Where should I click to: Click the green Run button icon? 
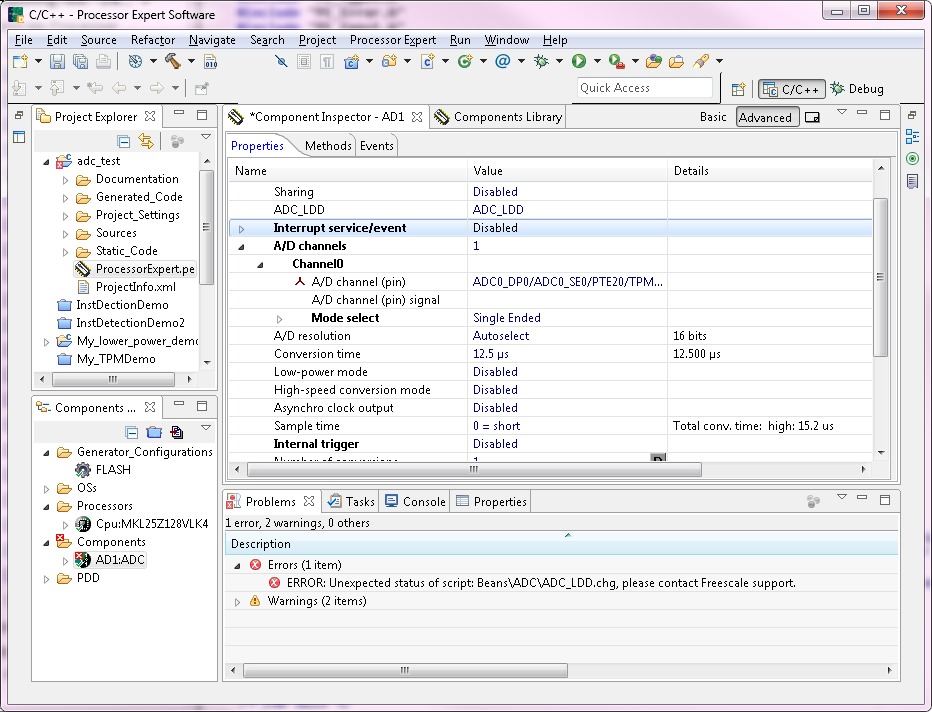(578, 62)
